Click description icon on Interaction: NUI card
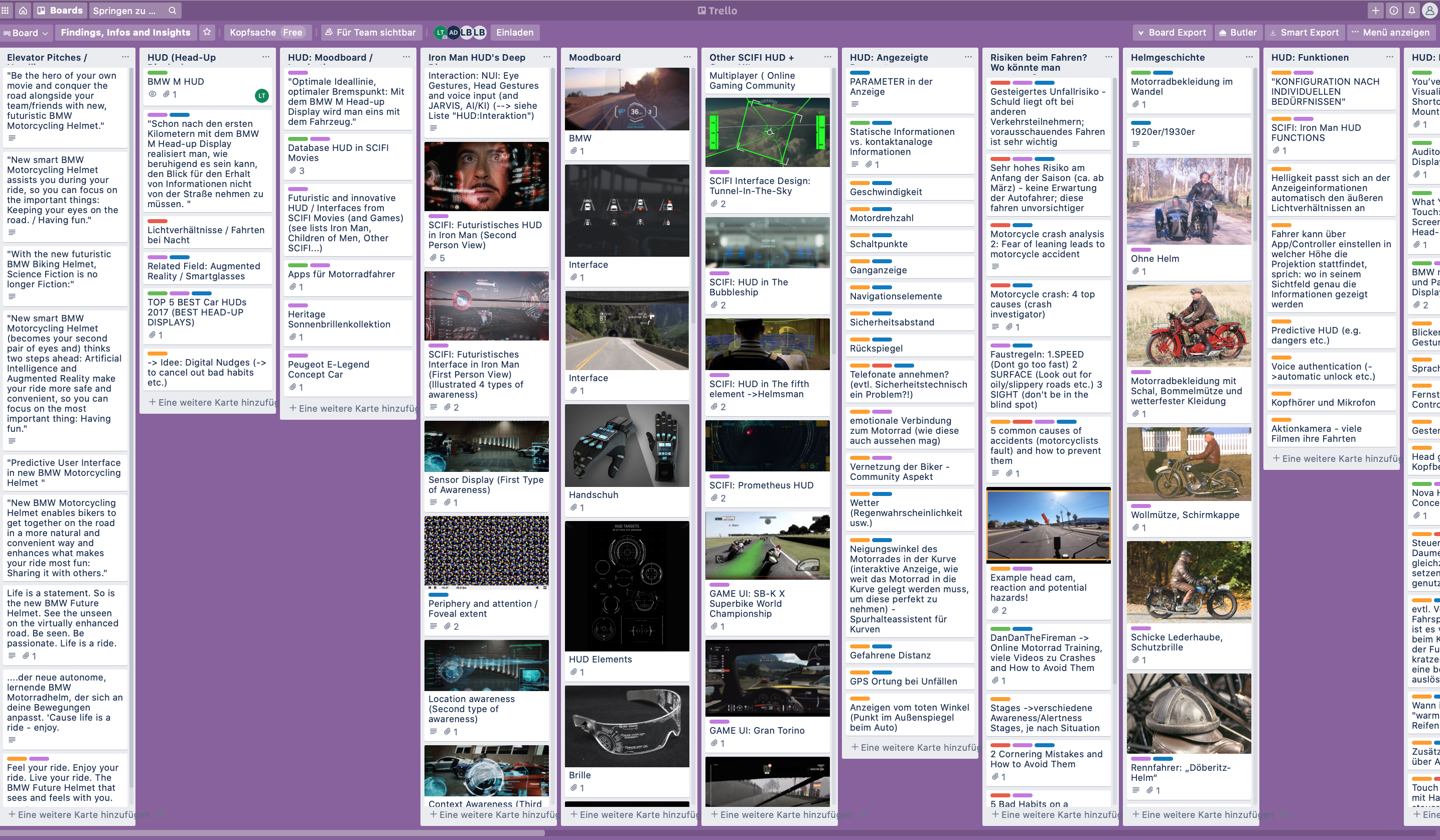1440x840 pixels. click(433, 128)
